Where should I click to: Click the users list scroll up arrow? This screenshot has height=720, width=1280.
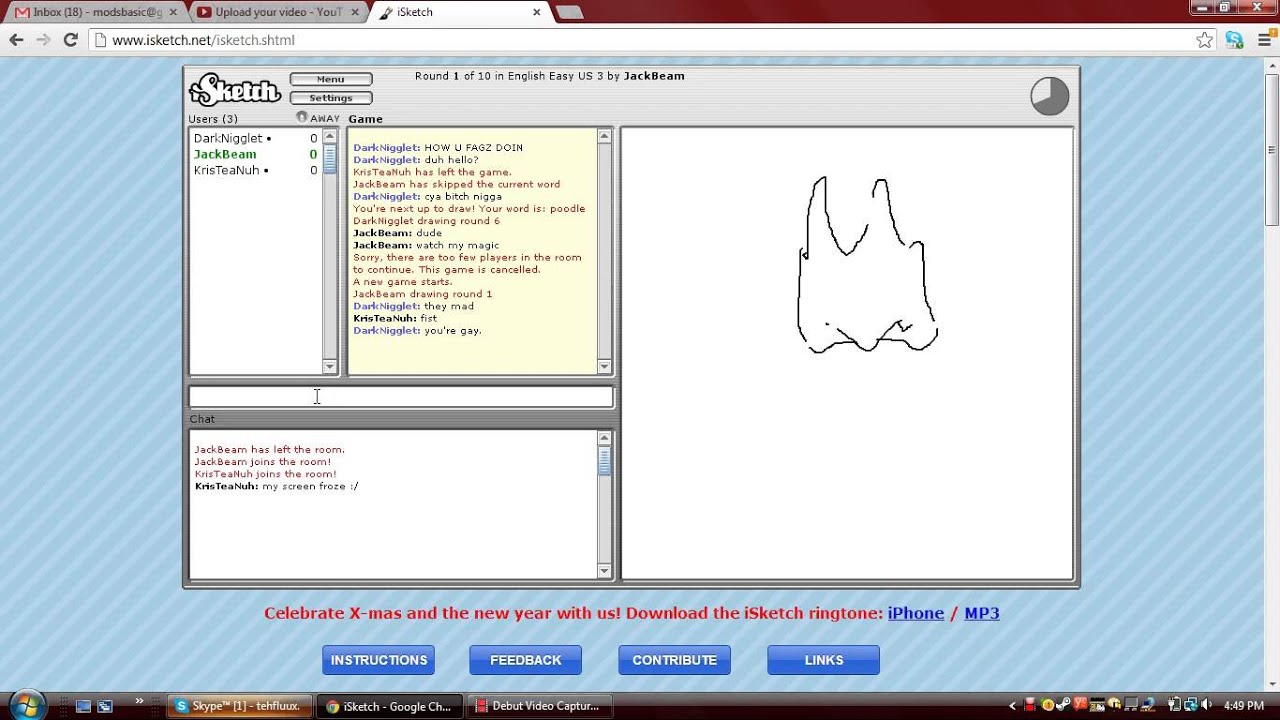pyautogui.click(x=330, y=137)
